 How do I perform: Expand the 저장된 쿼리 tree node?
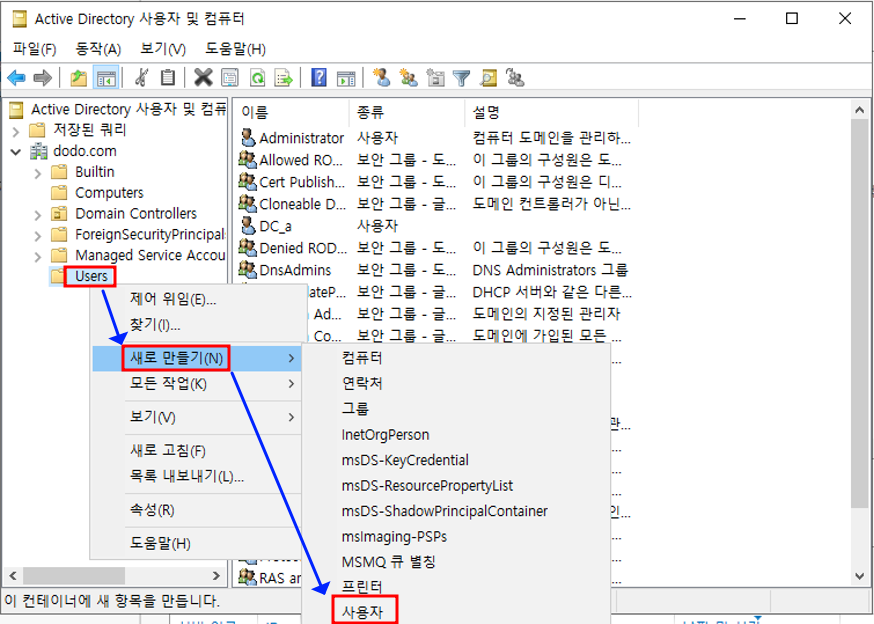tap(16, 132)
